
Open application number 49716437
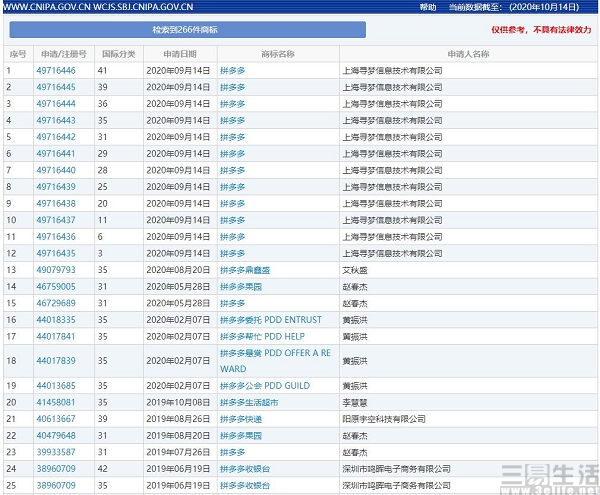pos(56,220)
